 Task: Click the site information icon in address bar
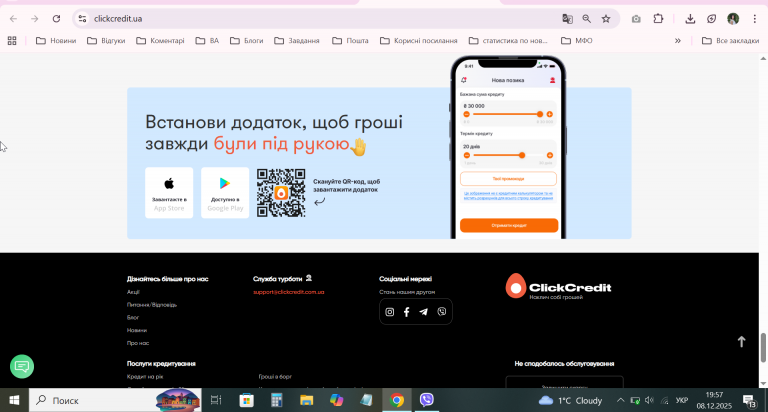point(82,19)
